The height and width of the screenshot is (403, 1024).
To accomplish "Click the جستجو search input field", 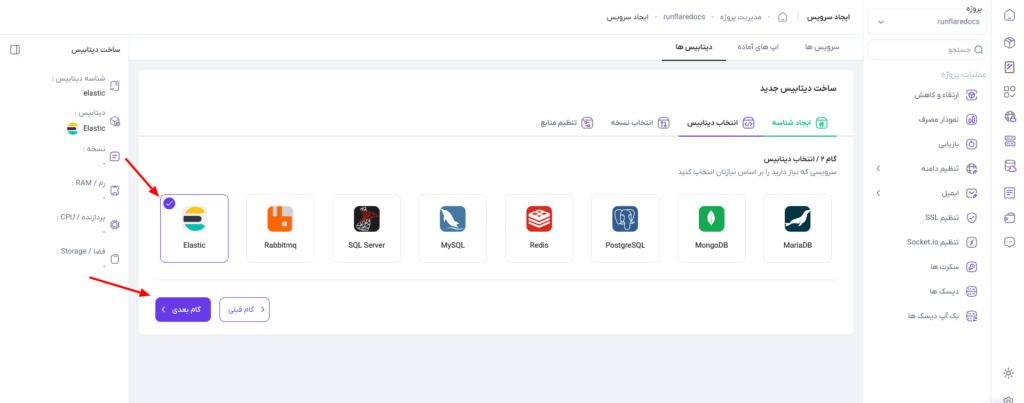I will [x=927, y=50].
